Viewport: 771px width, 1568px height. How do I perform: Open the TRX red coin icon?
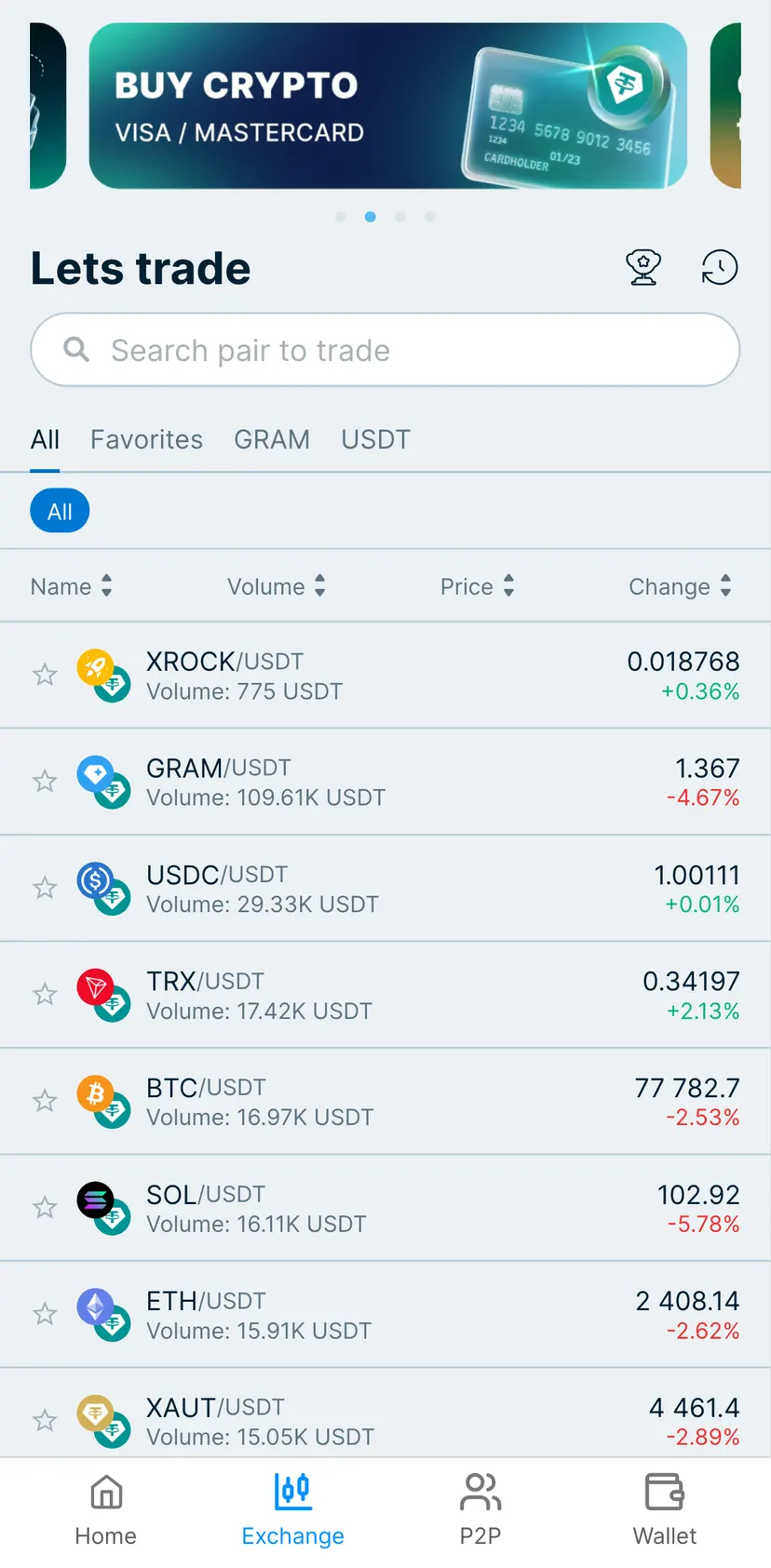tap(95, 987)
